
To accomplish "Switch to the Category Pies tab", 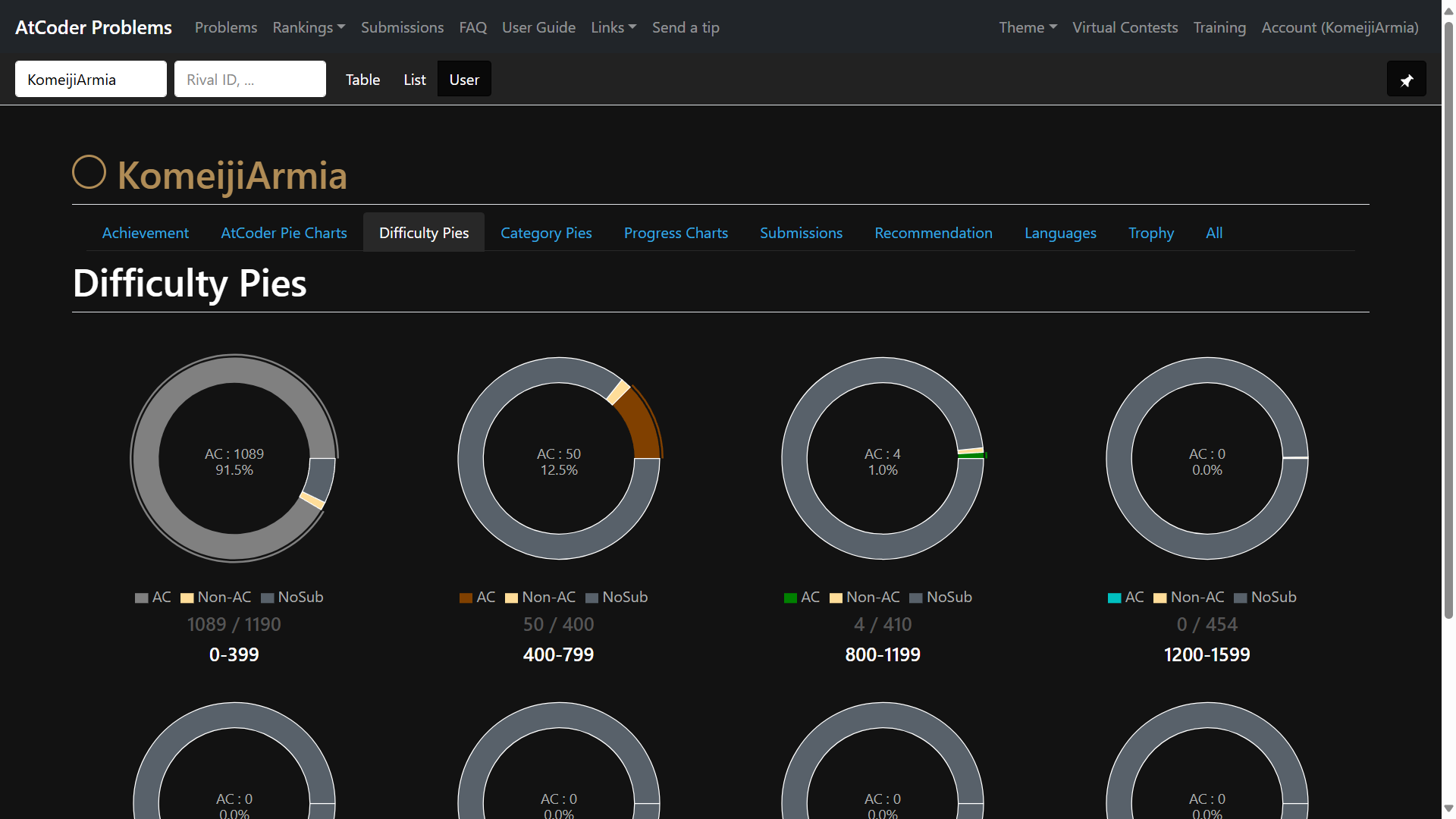I will (546, 233).
